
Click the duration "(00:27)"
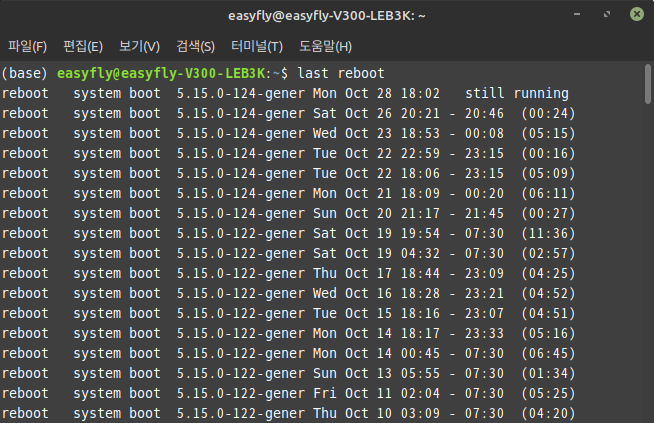[548, 214]
